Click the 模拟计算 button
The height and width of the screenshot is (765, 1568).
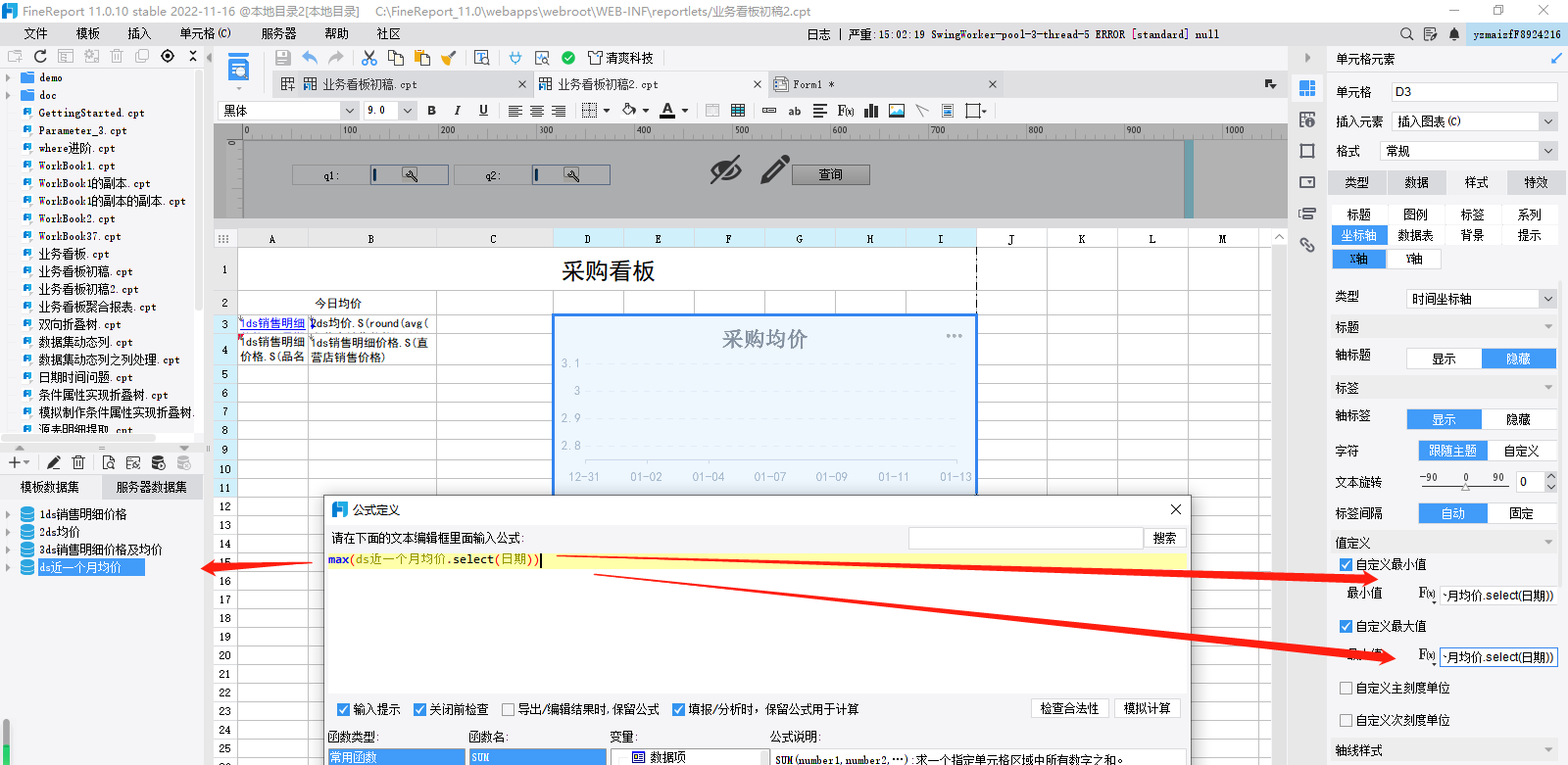pyautogui.click(x=1147, y=708)
